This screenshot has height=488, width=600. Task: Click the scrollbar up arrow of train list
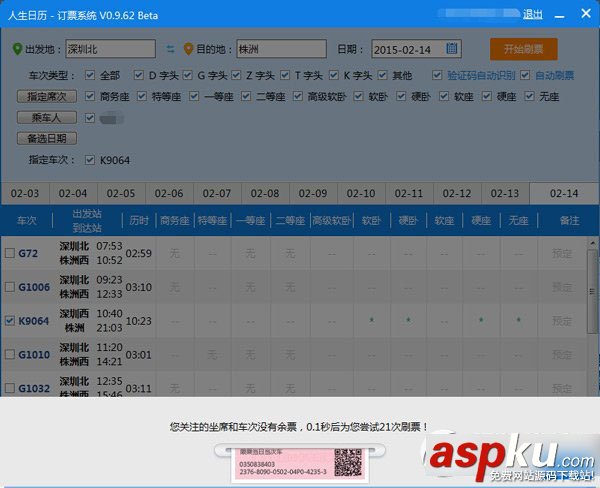592,243
